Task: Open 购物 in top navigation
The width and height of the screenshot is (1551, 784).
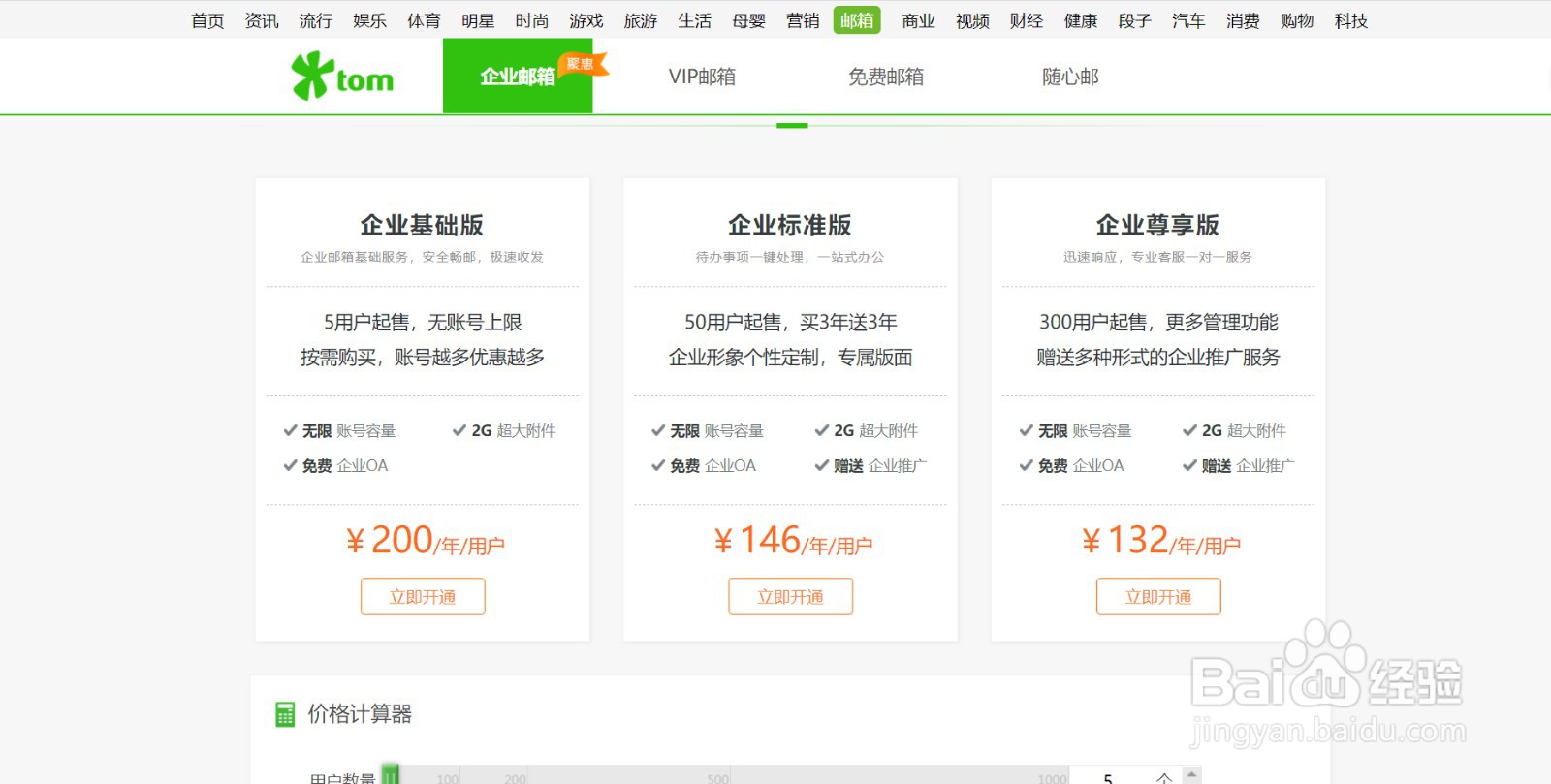Action: (1297, 20)
